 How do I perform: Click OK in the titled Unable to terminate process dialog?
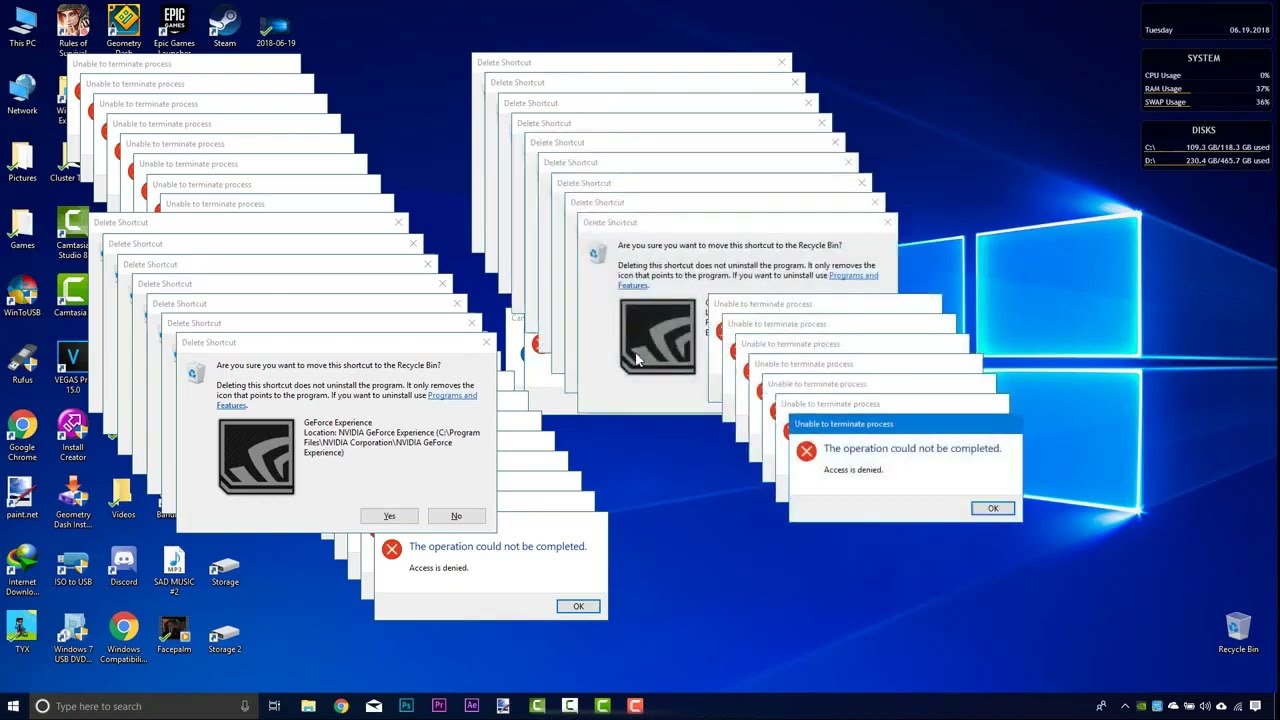coord(993,508)
